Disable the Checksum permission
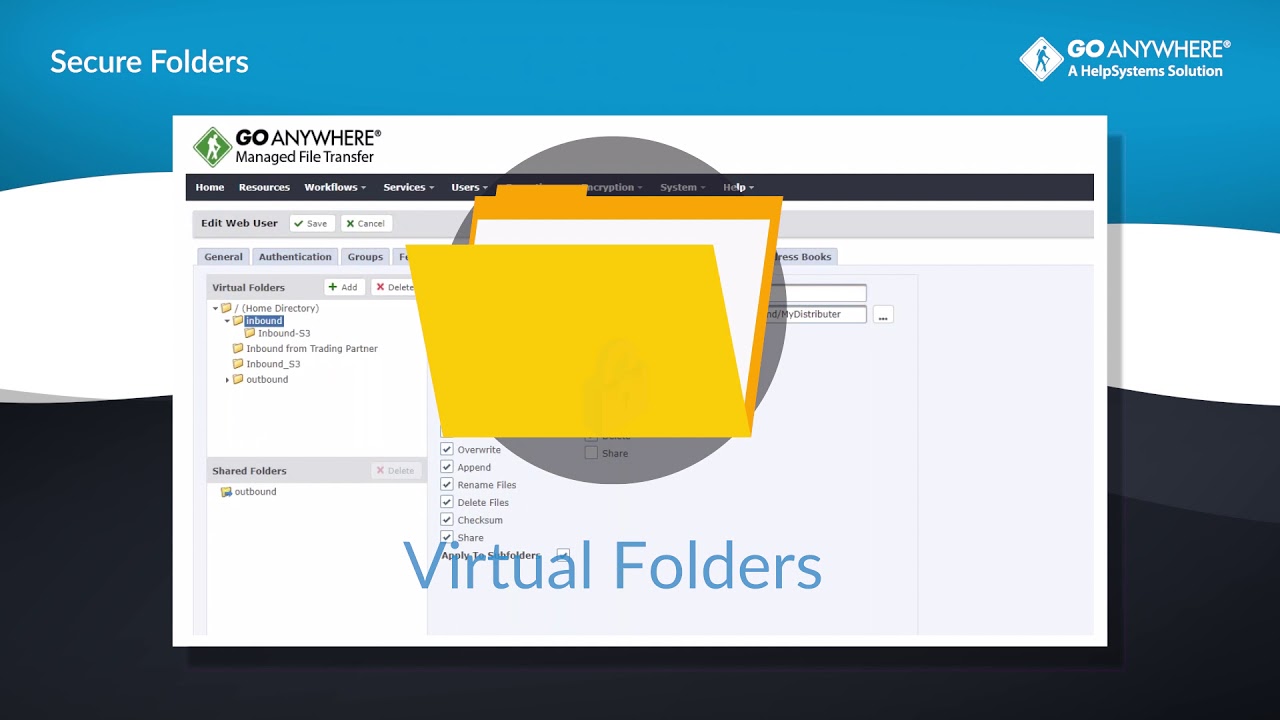1280x720 pixels. pos(447,520)
